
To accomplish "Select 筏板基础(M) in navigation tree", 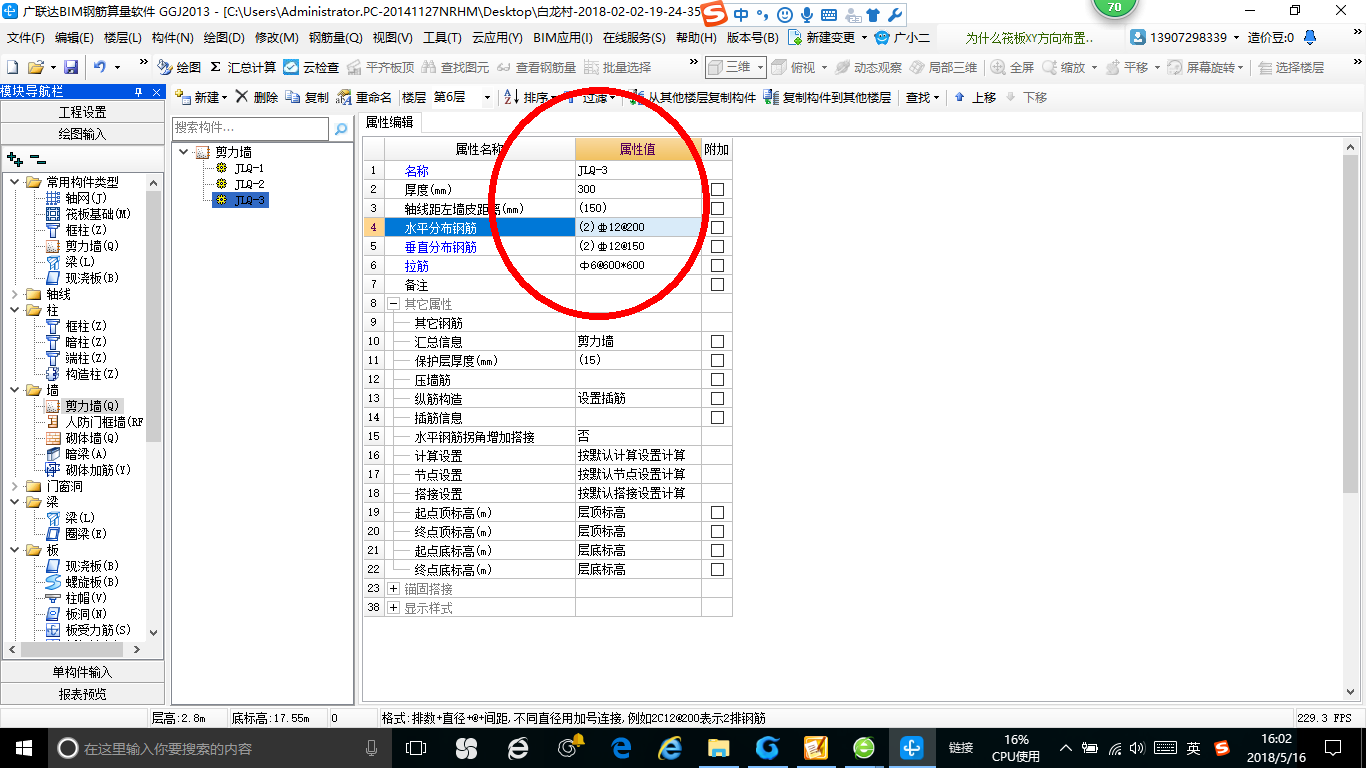I will pos(98,214).
